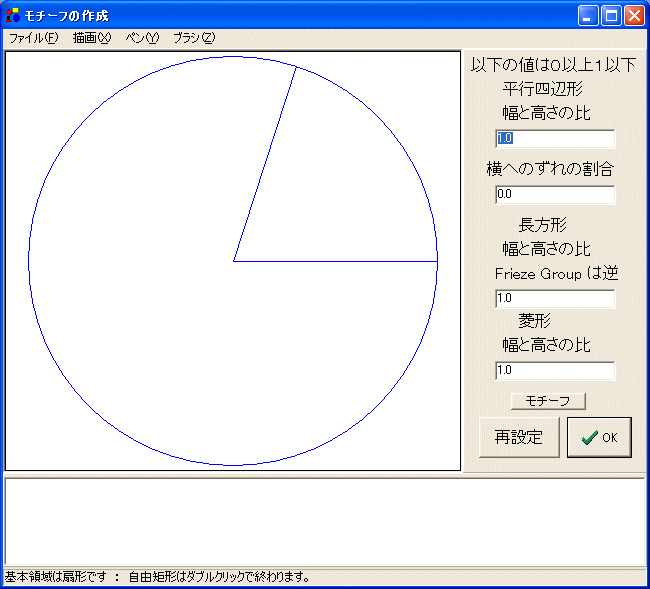This screenshot has width=650, height=589.
Task: Click the 菱形 label
Action: coord(535,320)
